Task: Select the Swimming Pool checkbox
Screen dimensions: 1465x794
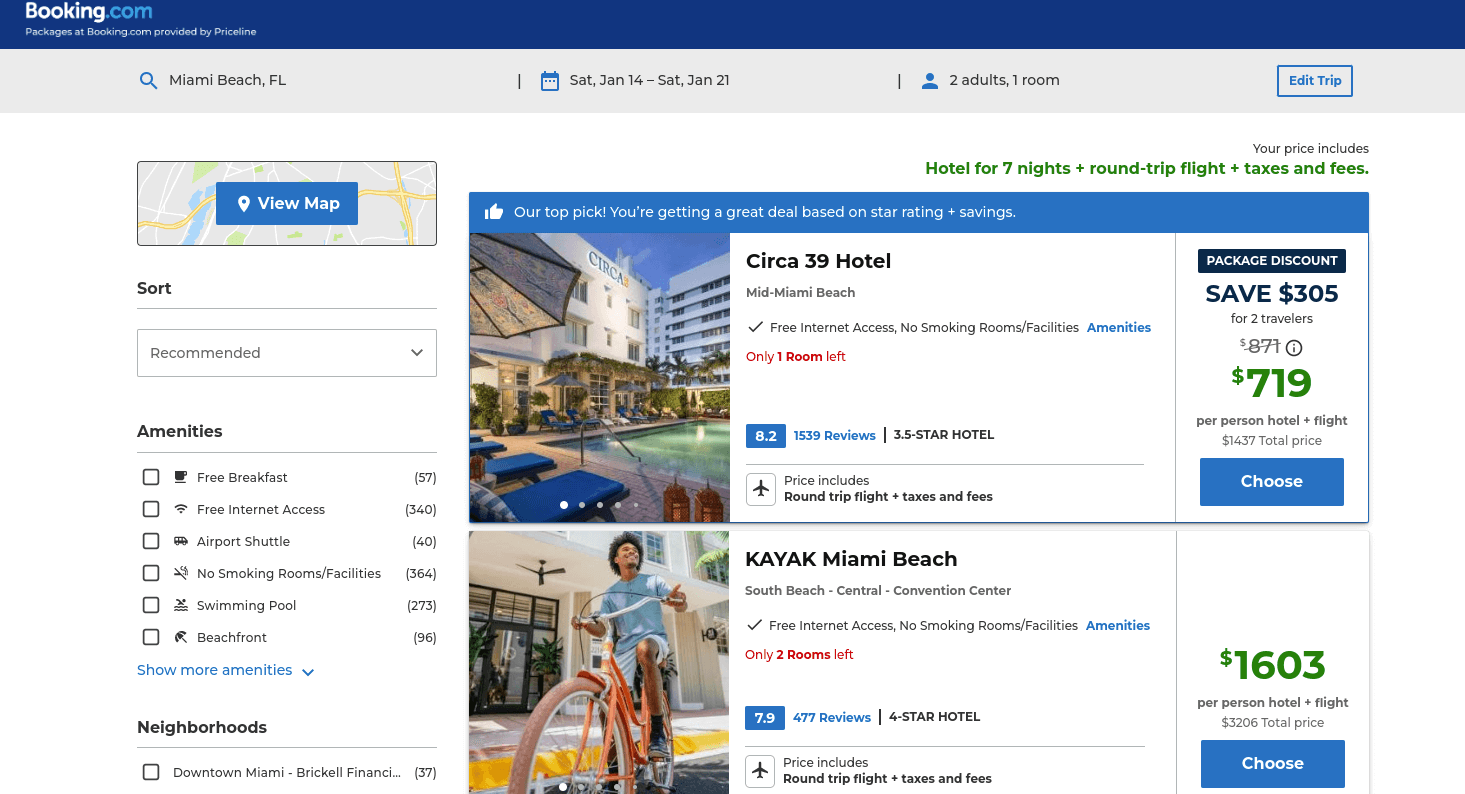Action: [151, 606]
